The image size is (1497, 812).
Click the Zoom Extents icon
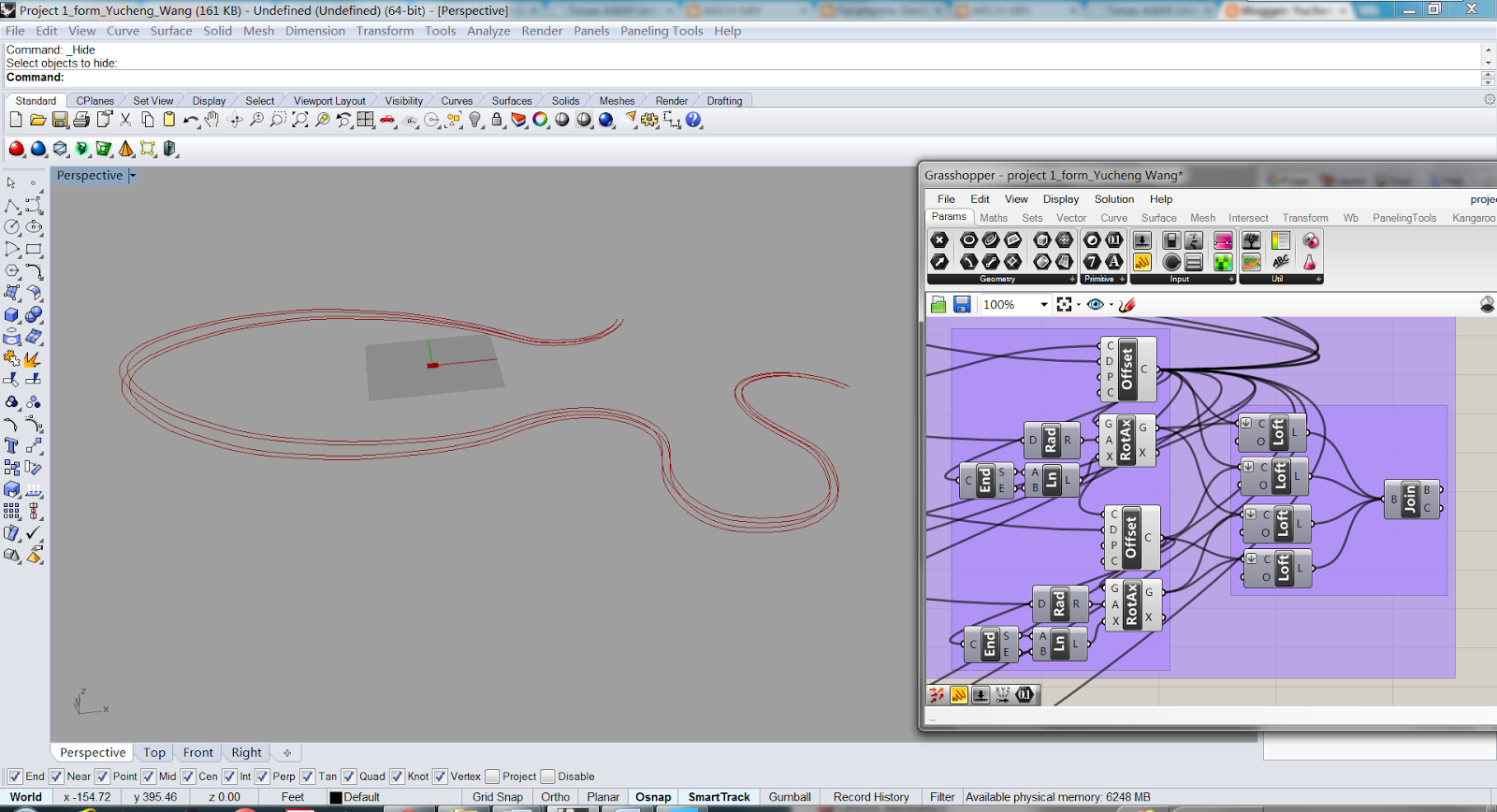(299, 120)
